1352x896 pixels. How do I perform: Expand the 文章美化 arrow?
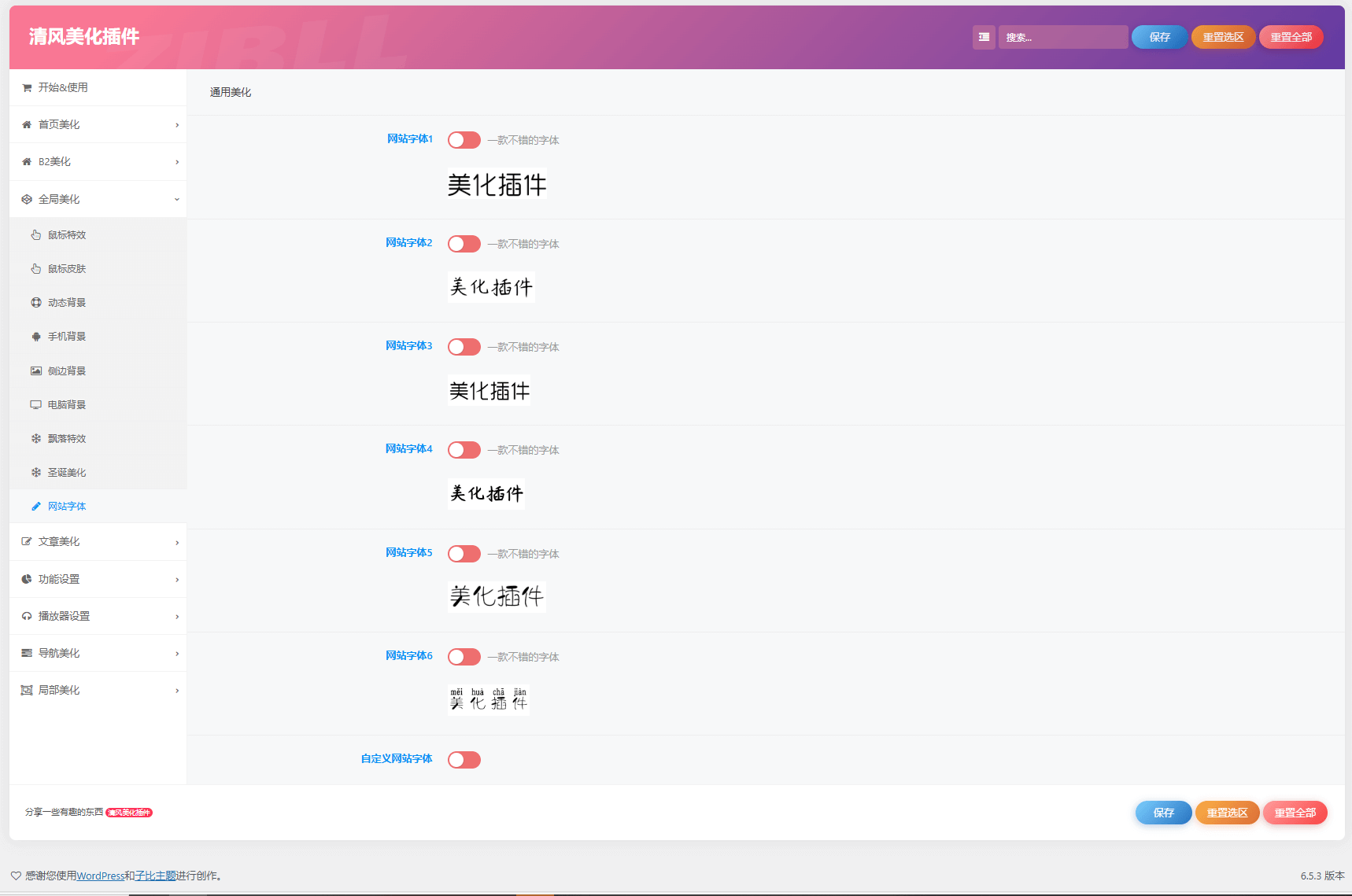pos(177,543)
